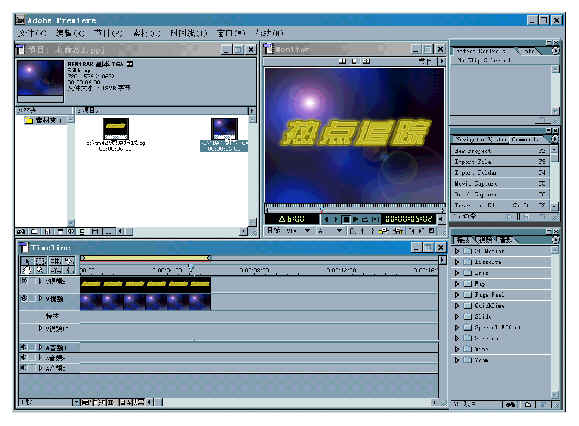Select the Razor tool in Timeline
The image size is (579, 426).
click(68, 261)
